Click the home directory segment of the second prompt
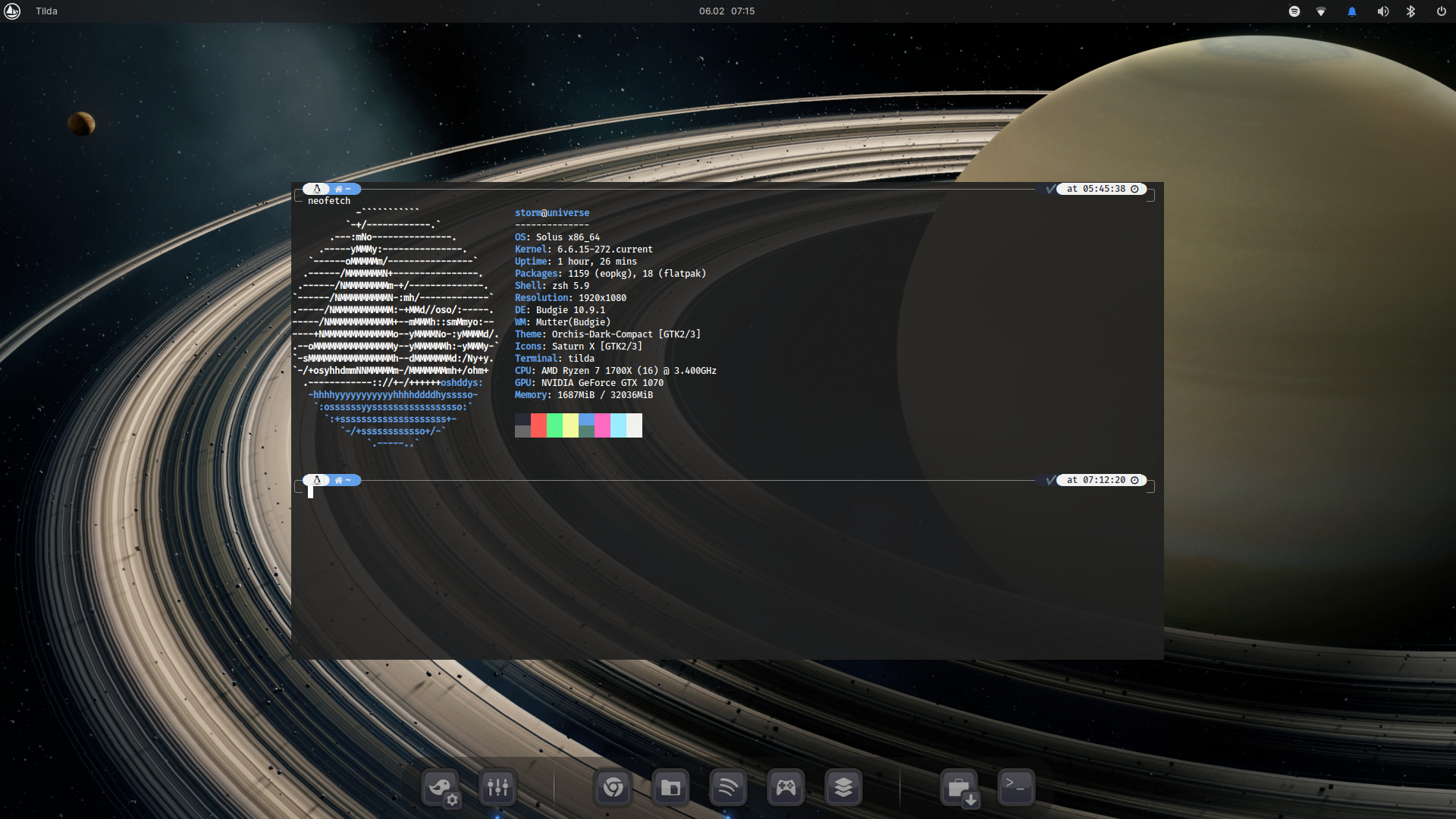1456x819 pixels. coord(343,480)
